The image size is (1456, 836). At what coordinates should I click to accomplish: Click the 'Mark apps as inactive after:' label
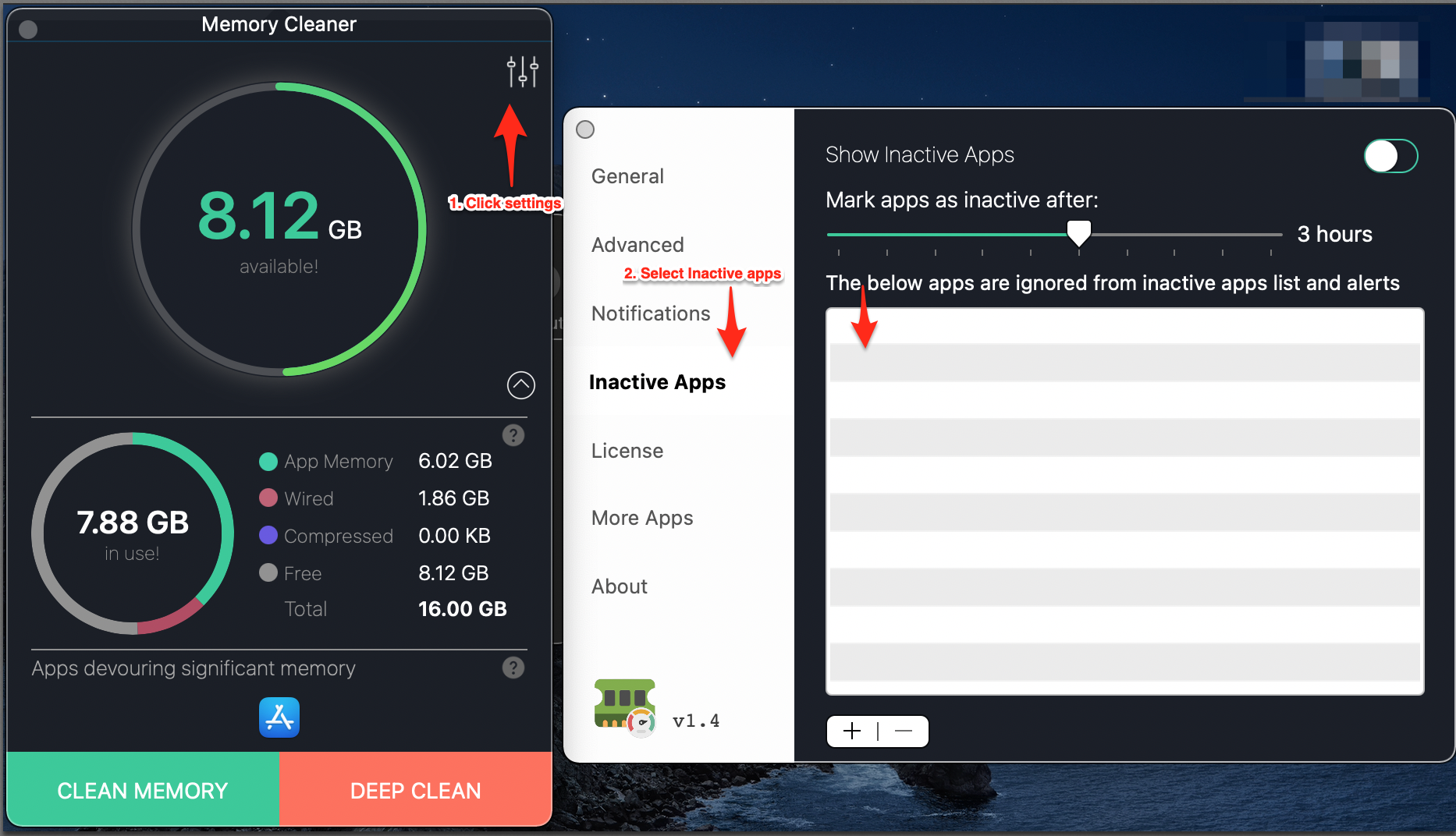click(x=961, y=200)
